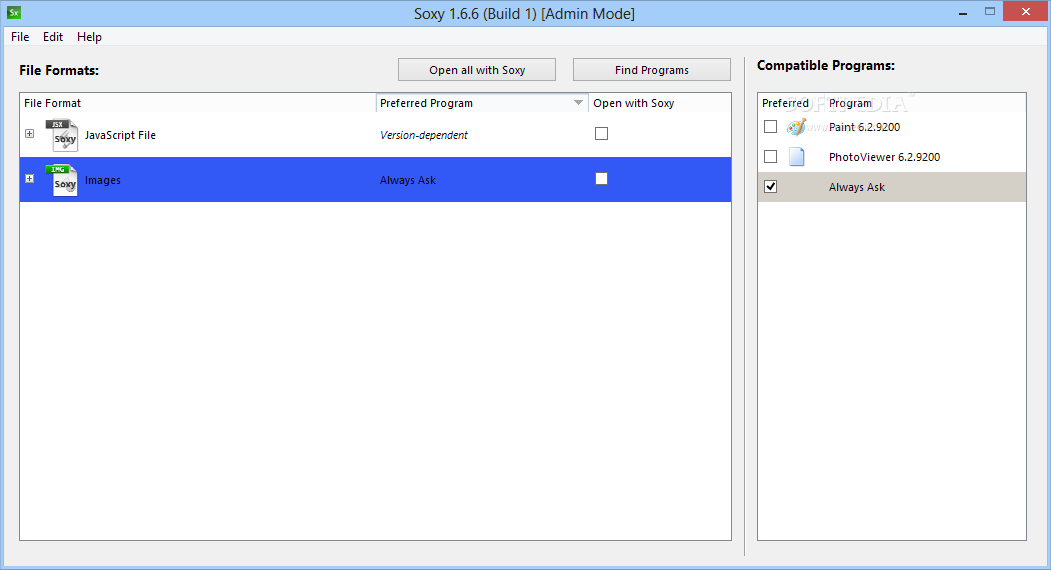
Task: Open the Help menu
Action: click(89, 37)
